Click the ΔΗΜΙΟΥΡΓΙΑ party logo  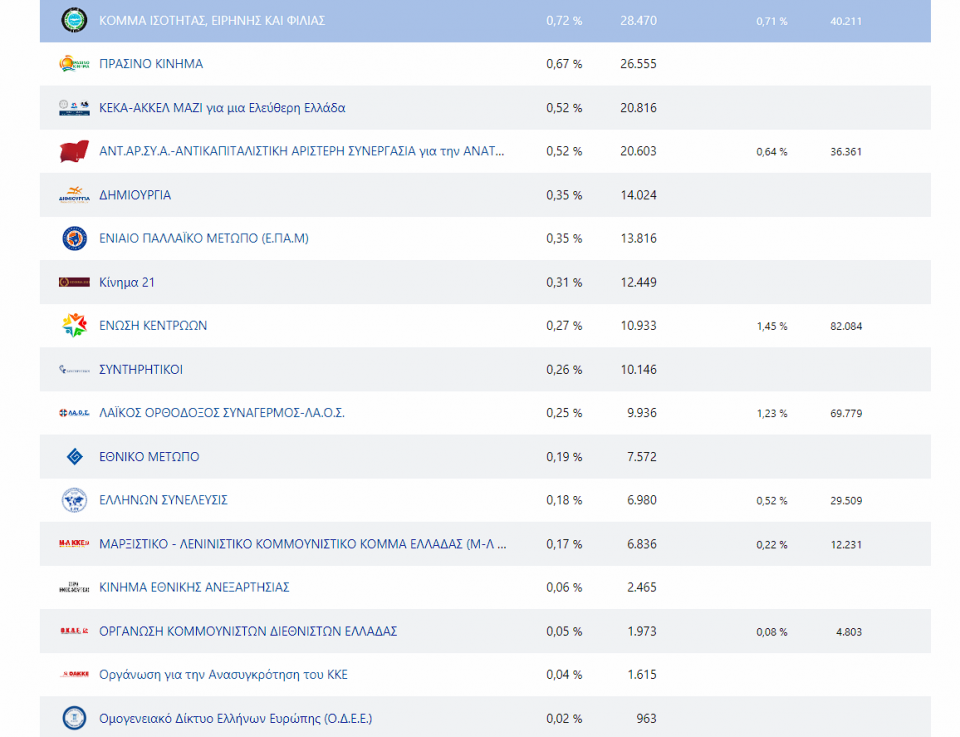[75, 195]
